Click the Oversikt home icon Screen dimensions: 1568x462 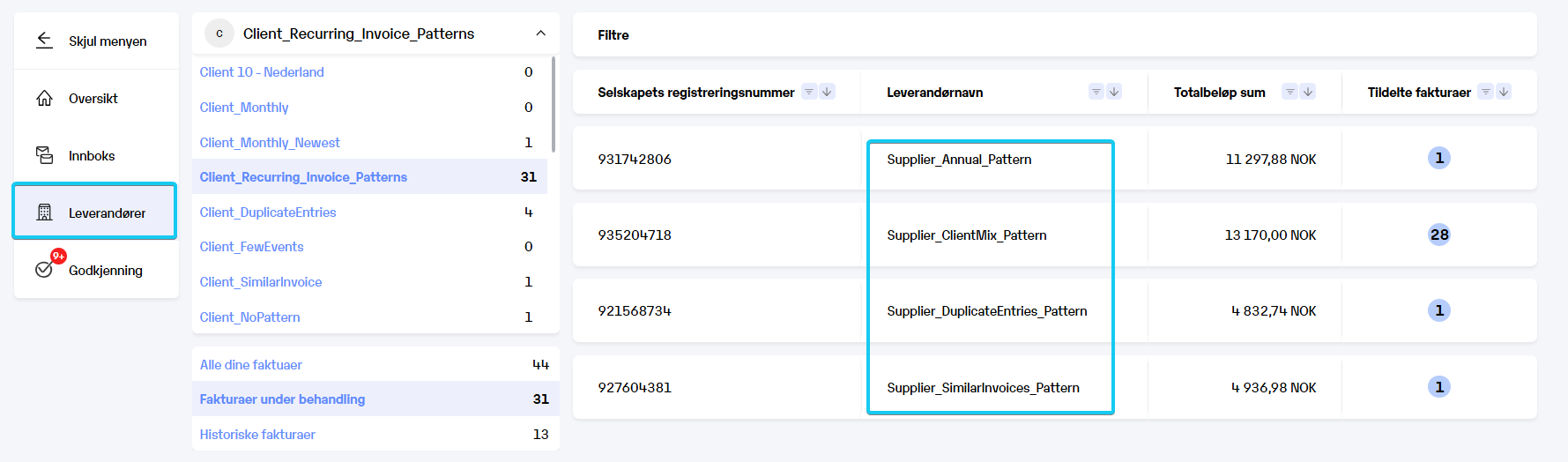(x=44, y=98)
